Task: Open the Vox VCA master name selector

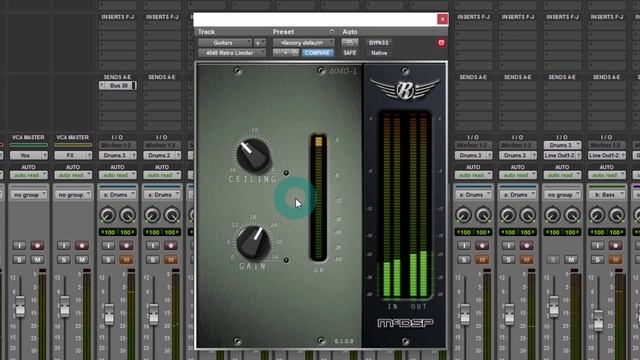Action: pyautogui.click(x=29, y=155)
